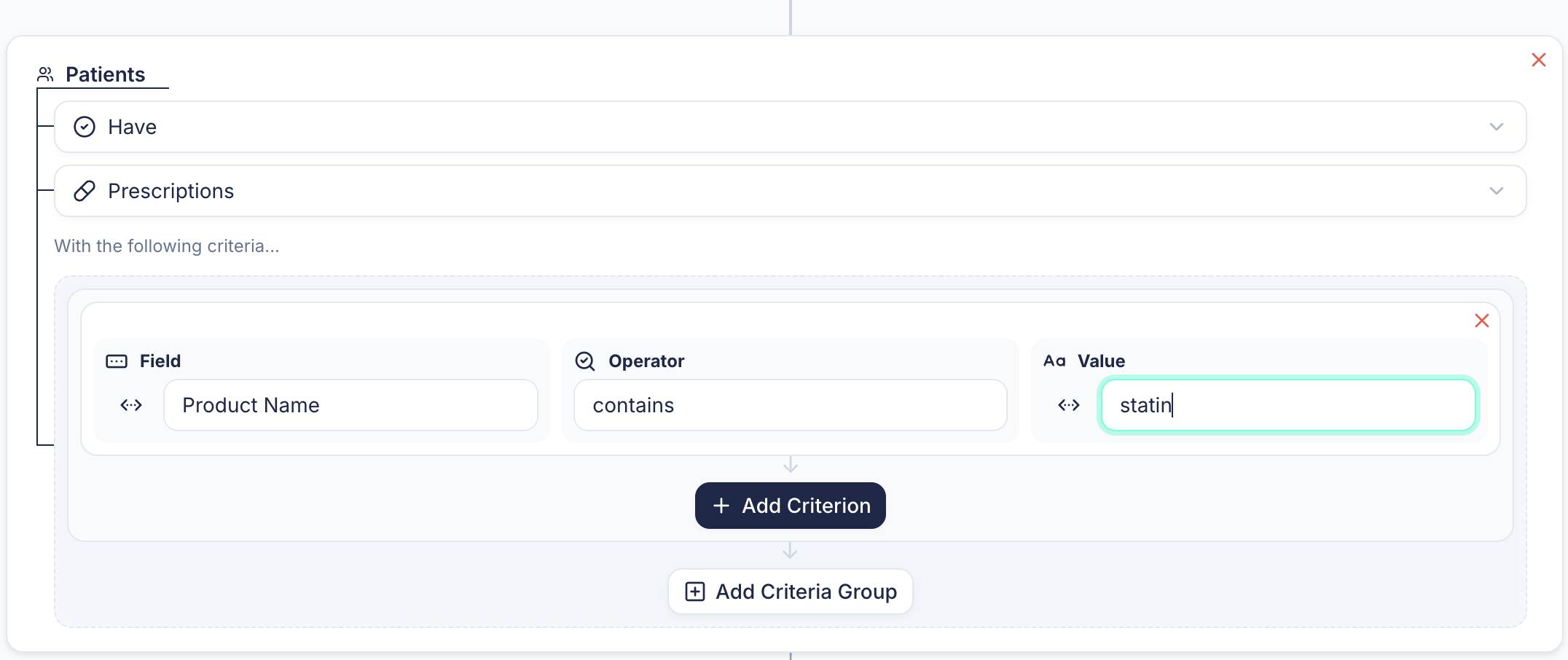The width and height of the screenshot is (1568, 660).
Task: Click the Field label icon
Action: pyautogui.click(x=117, y=361)
